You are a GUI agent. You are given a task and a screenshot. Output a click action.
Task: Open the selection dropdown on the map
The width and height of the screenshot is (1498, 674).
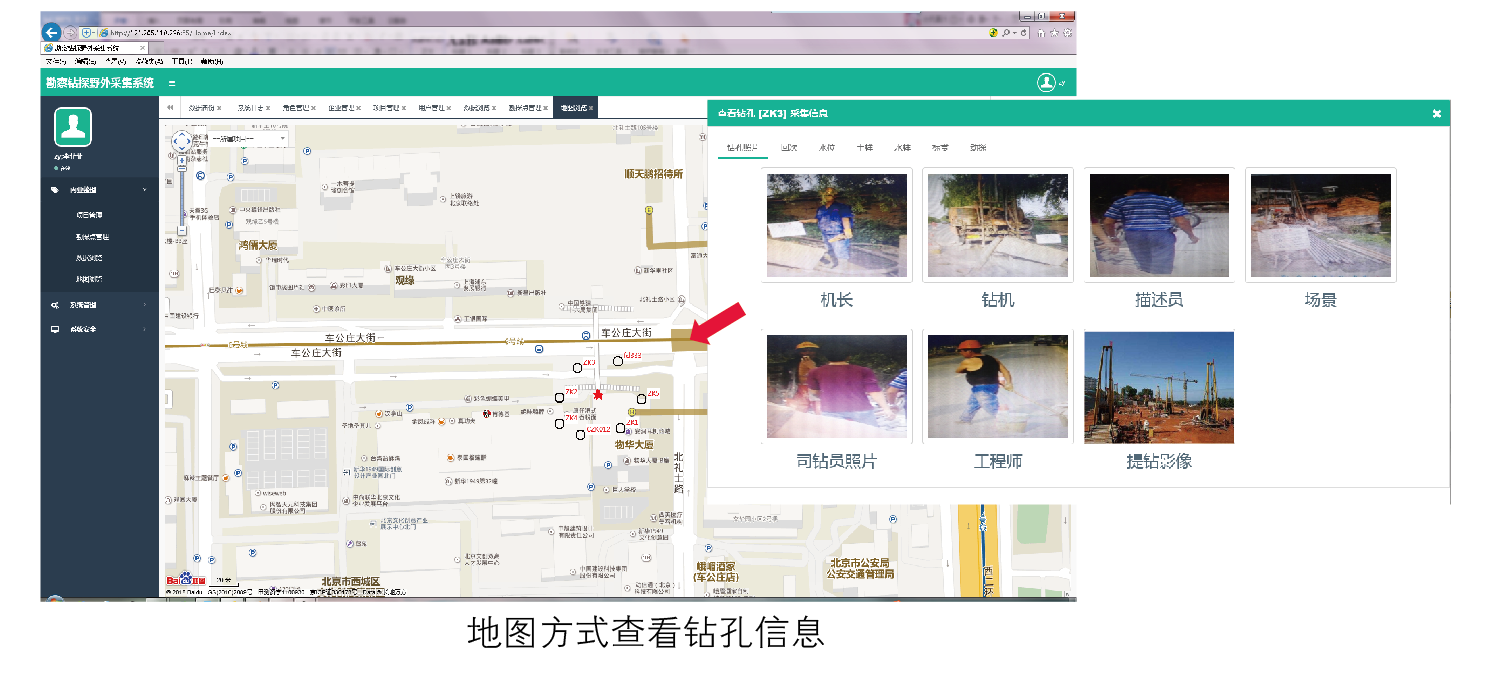click(x=247, y=139)
